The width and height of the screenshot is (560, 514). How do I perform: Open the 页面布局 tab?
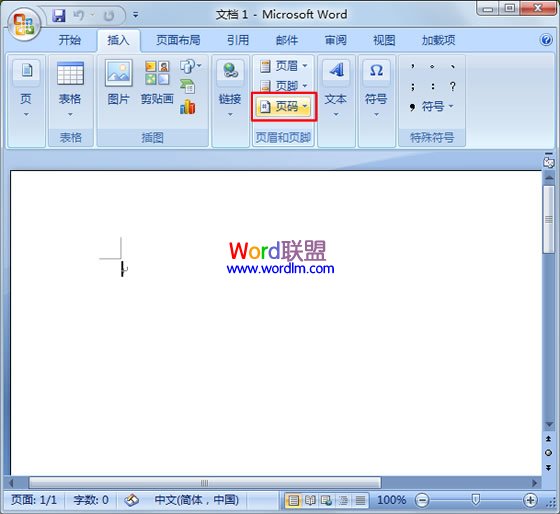178,40
